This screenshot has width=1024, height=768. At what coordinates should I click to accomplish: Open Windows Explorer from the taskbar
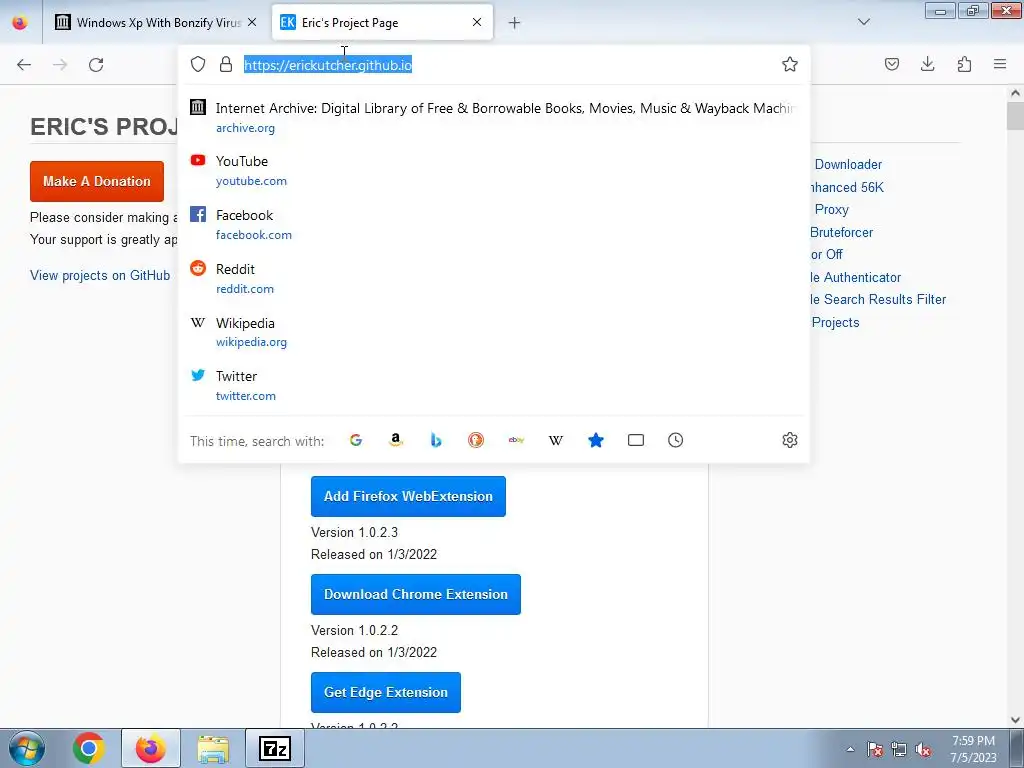[x=213, y=748]
